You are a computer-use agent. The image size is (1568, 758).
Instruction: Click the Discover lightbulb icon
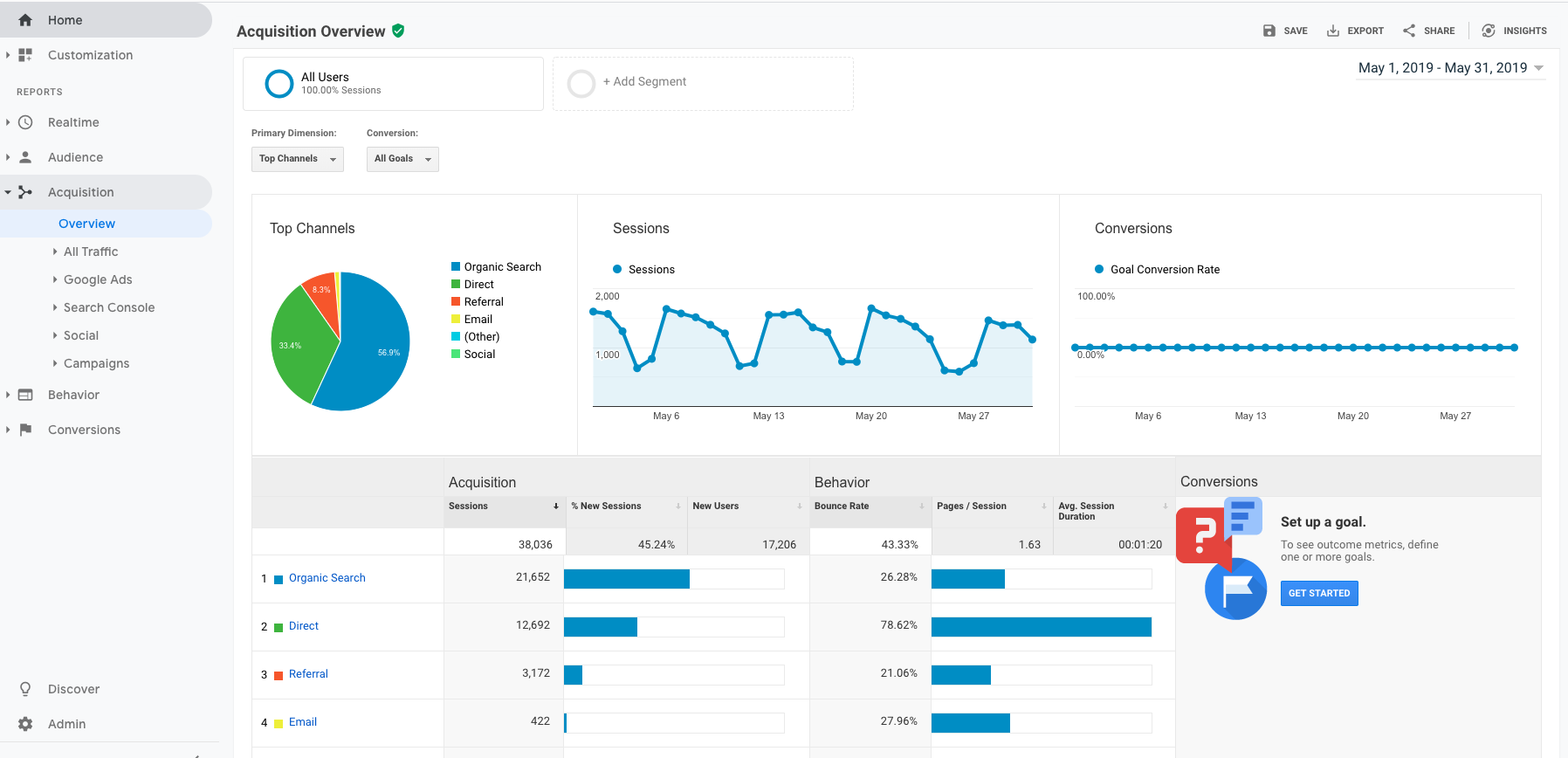click(x=25, y=689)
